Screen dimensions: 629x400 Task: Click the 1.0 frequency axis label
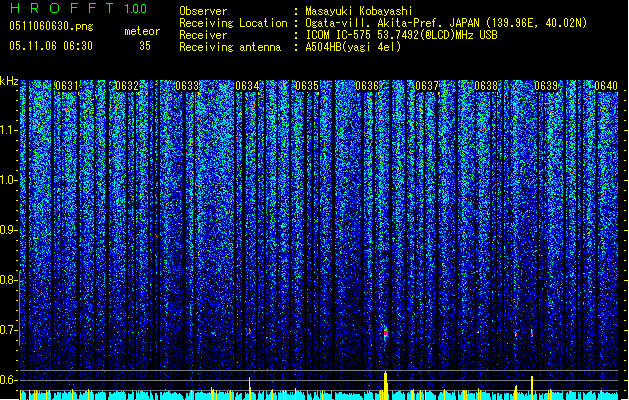pos(9,180)
